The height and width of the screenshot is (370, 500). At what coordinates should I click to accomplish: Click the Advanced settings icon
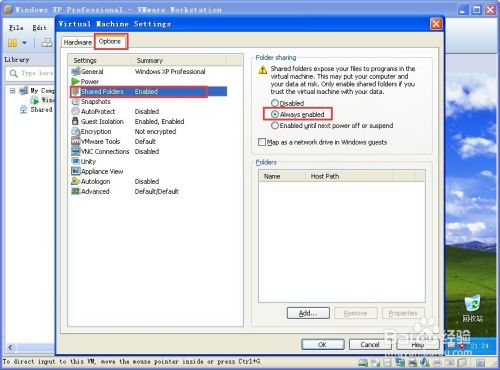pos(76,191)
